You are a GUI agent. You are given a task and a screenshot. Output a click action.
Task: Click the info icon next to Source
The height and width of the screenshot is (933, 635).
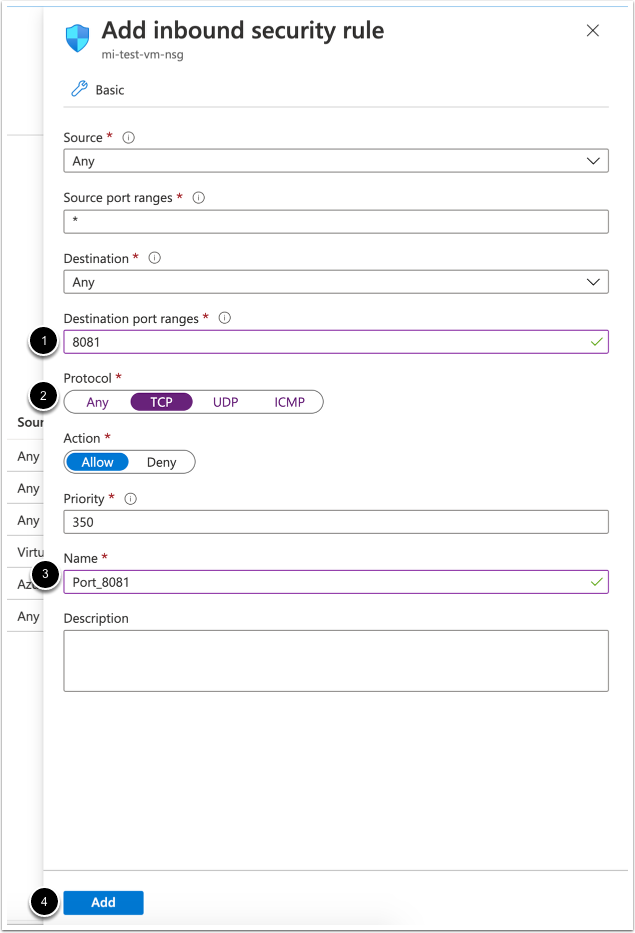(128, 138)
